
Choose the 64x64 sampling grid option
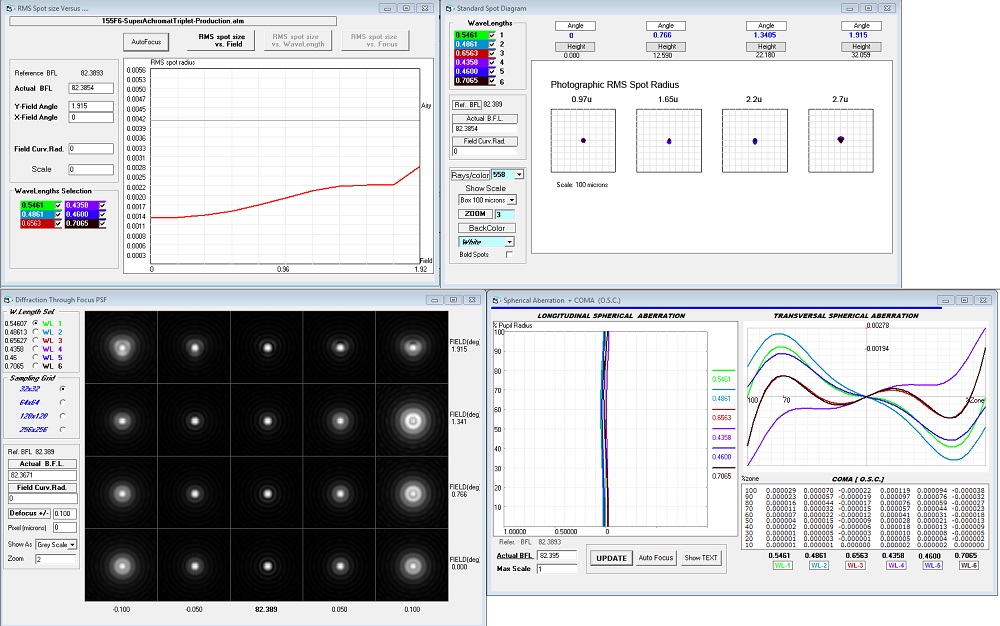pyautogui.click(x=64, y=401)
